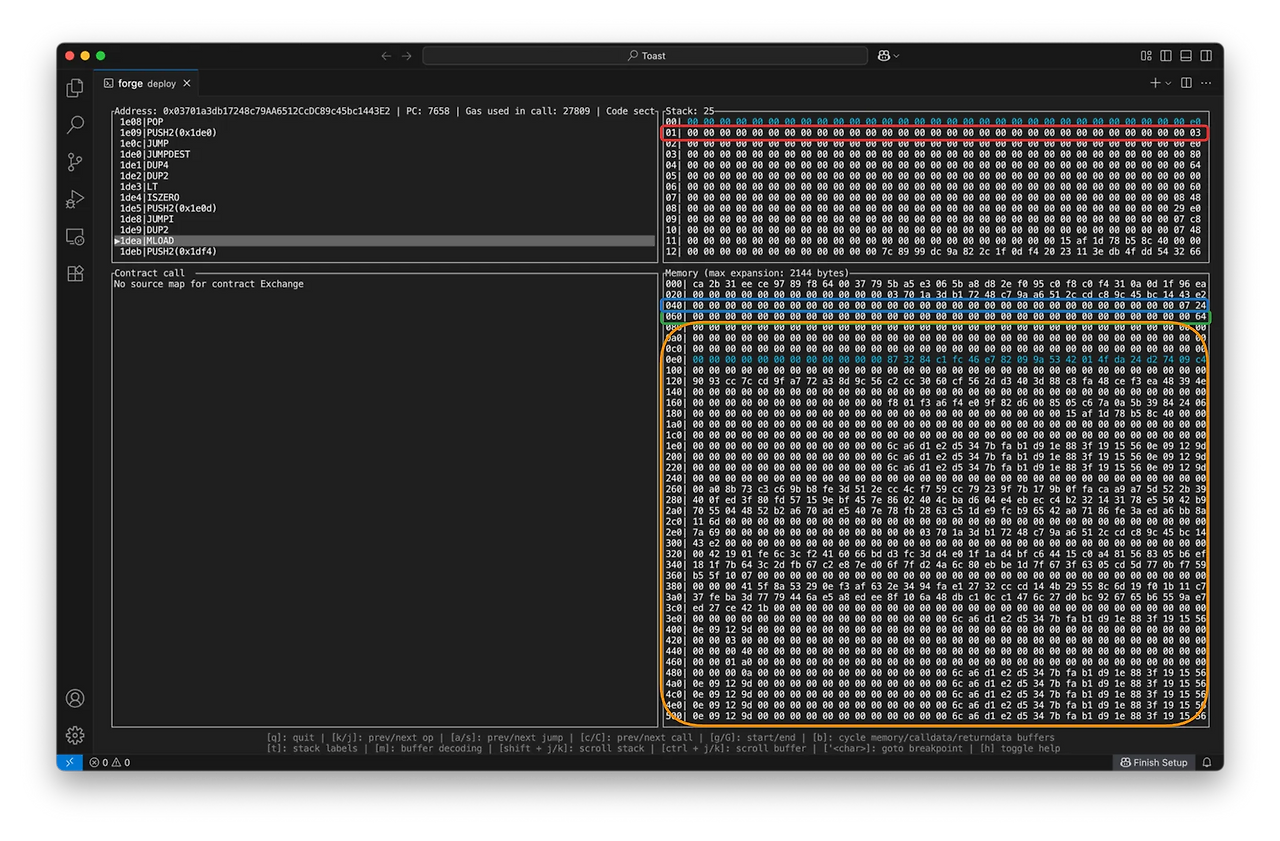The height and width of the screenshot is (841, 1280).
Task: Click the errors and warnings status indicator
Action: pyautogui.click(x=110, y=762)
